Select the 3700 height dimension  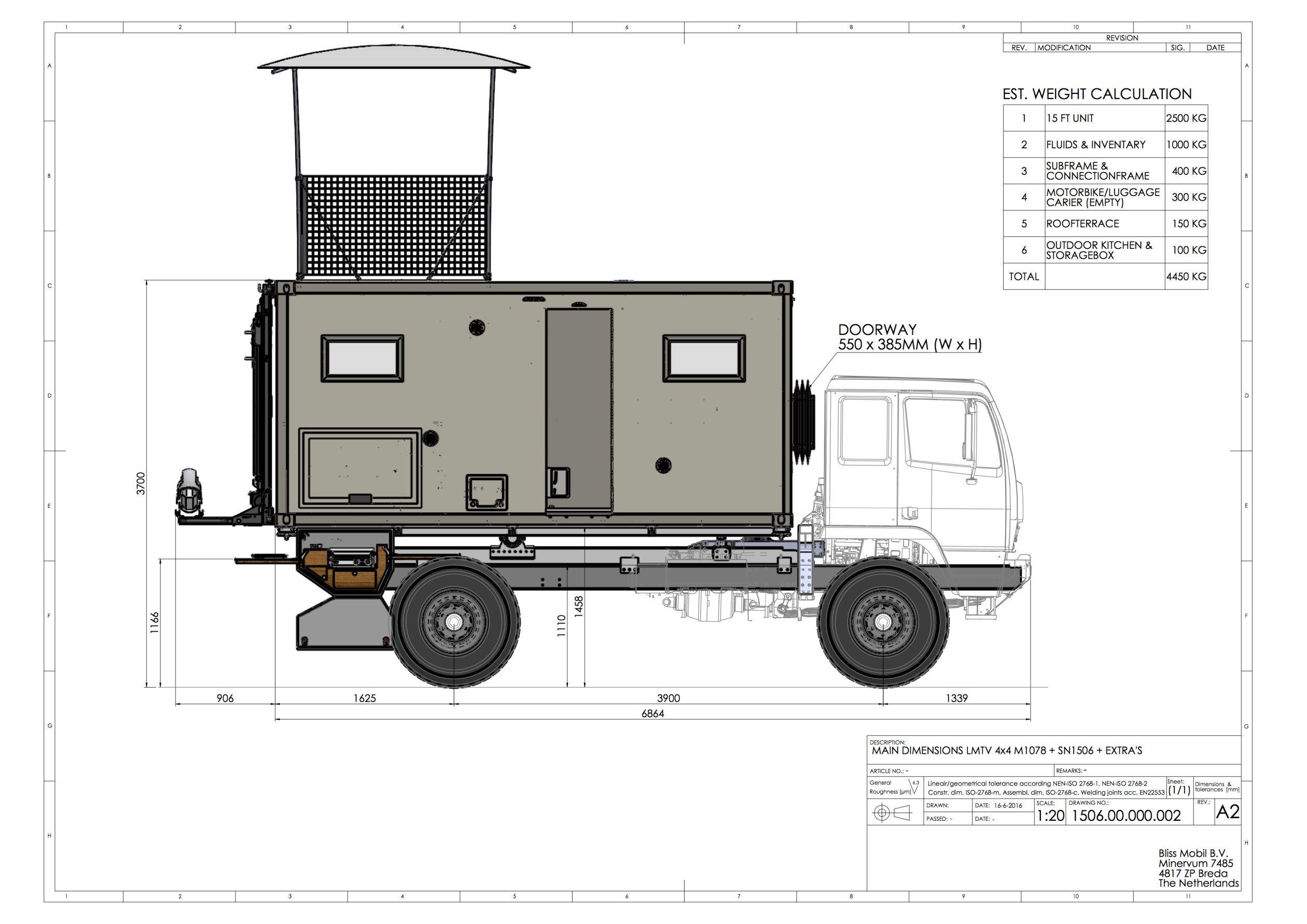tap(141, 483)
